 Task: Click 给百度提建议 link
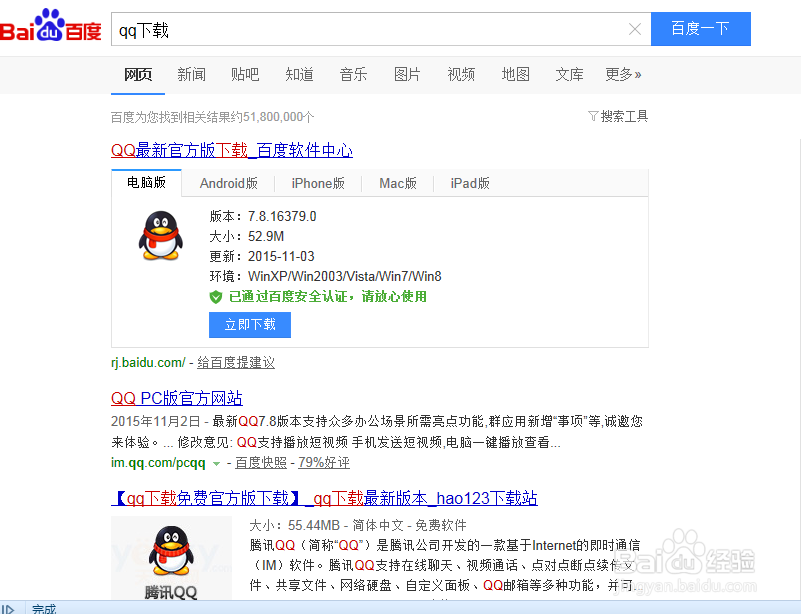[x=236, y=363]
